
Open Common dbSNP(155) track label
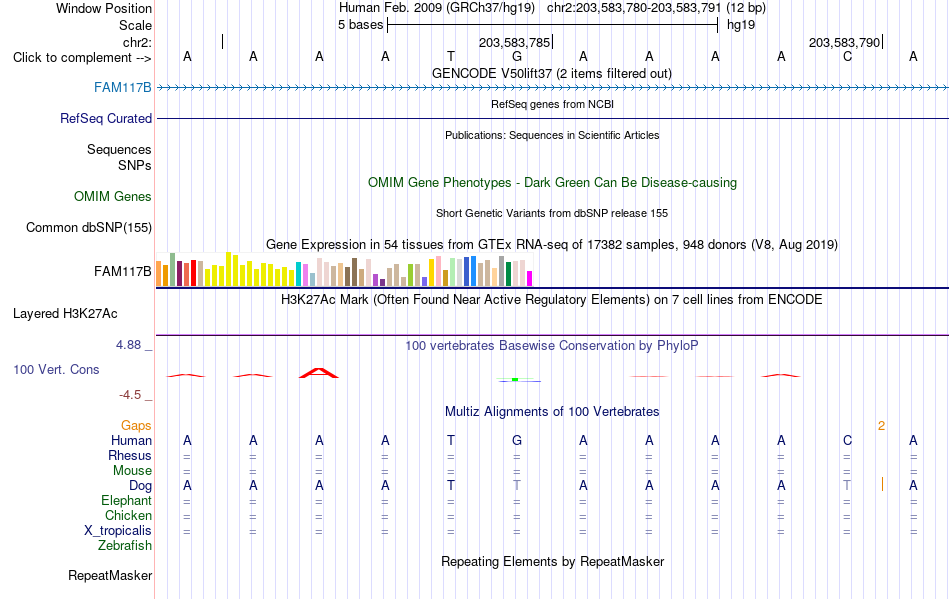(88, 228)
